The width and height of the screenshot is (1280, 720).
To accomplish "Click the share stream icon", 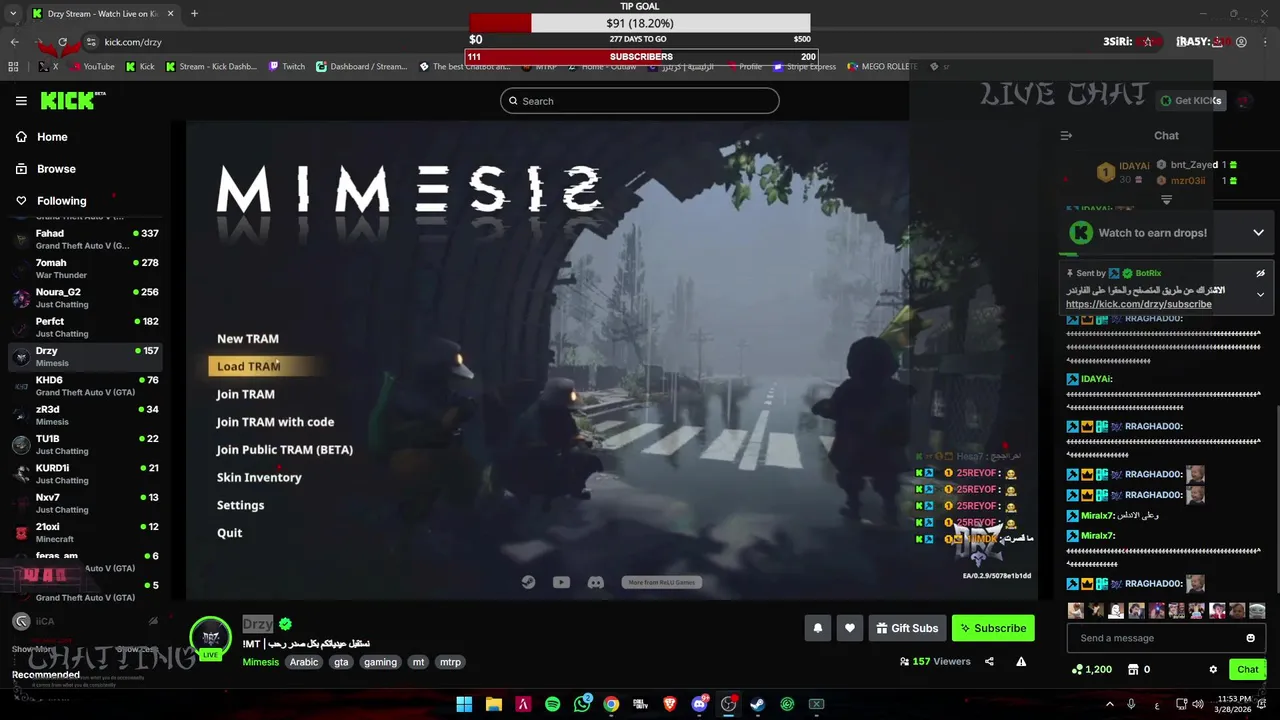I will (x=989, y=661).
